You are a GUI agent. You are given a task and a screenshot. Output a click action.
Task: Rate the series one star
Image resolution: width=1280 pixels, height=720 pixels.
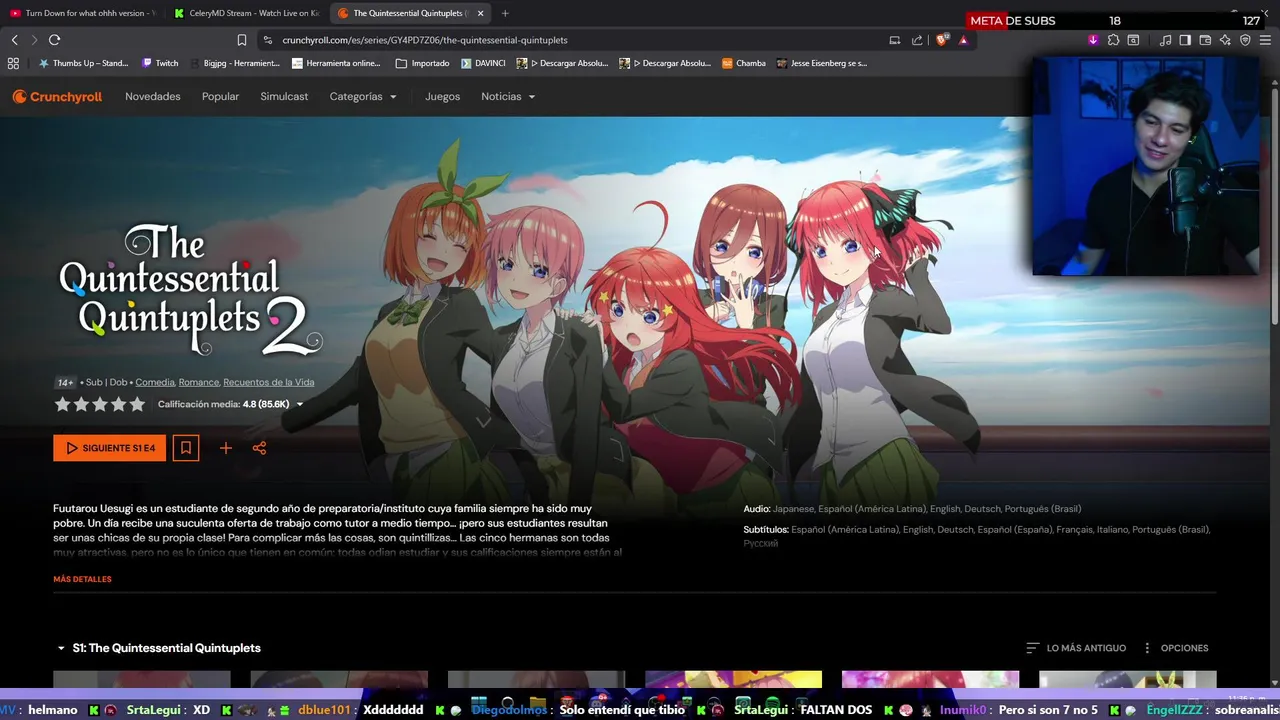(62, 405)
